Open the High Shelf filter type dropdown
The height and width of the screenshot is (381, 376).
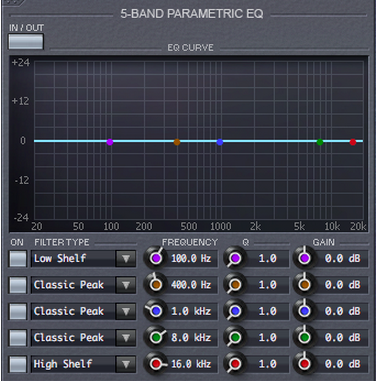[126, 364]
